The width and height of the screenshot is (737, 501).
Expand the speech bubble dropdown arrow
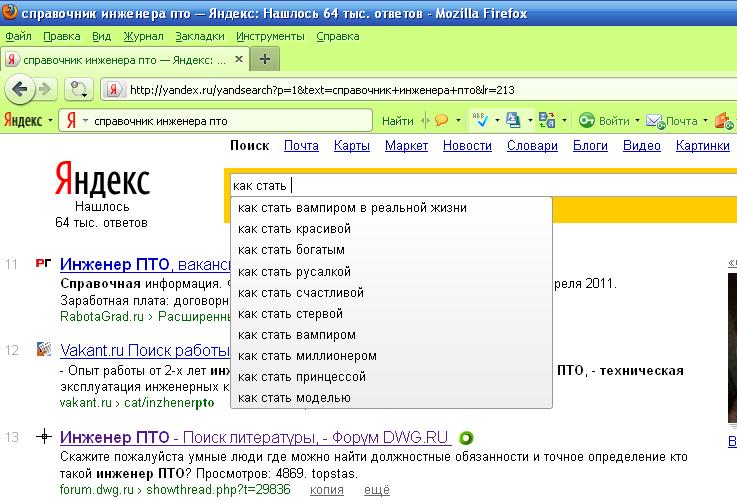click(458, 121)
